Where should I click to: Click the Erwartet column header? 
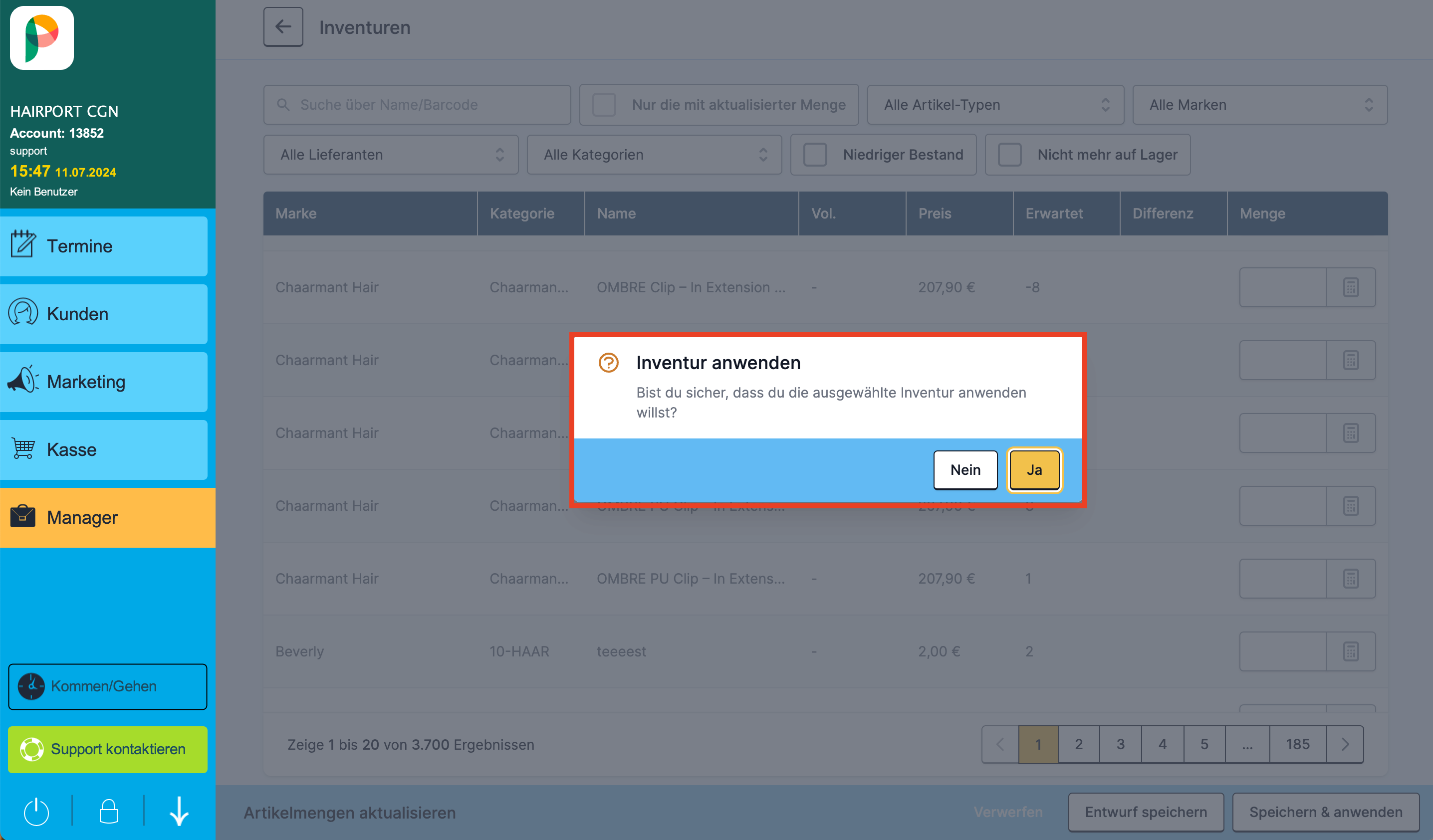coord(1066,213)
